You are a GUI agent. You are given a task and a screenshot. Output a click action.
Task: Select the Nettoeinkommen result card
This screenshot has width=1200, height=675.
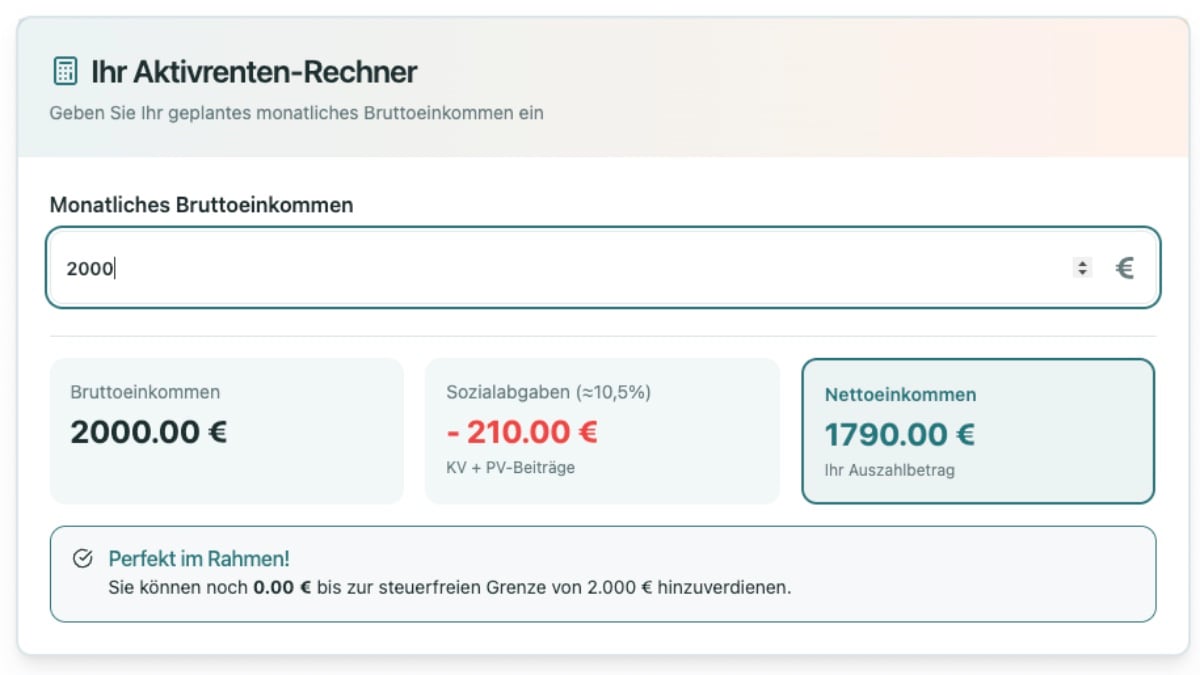point(978,430)
